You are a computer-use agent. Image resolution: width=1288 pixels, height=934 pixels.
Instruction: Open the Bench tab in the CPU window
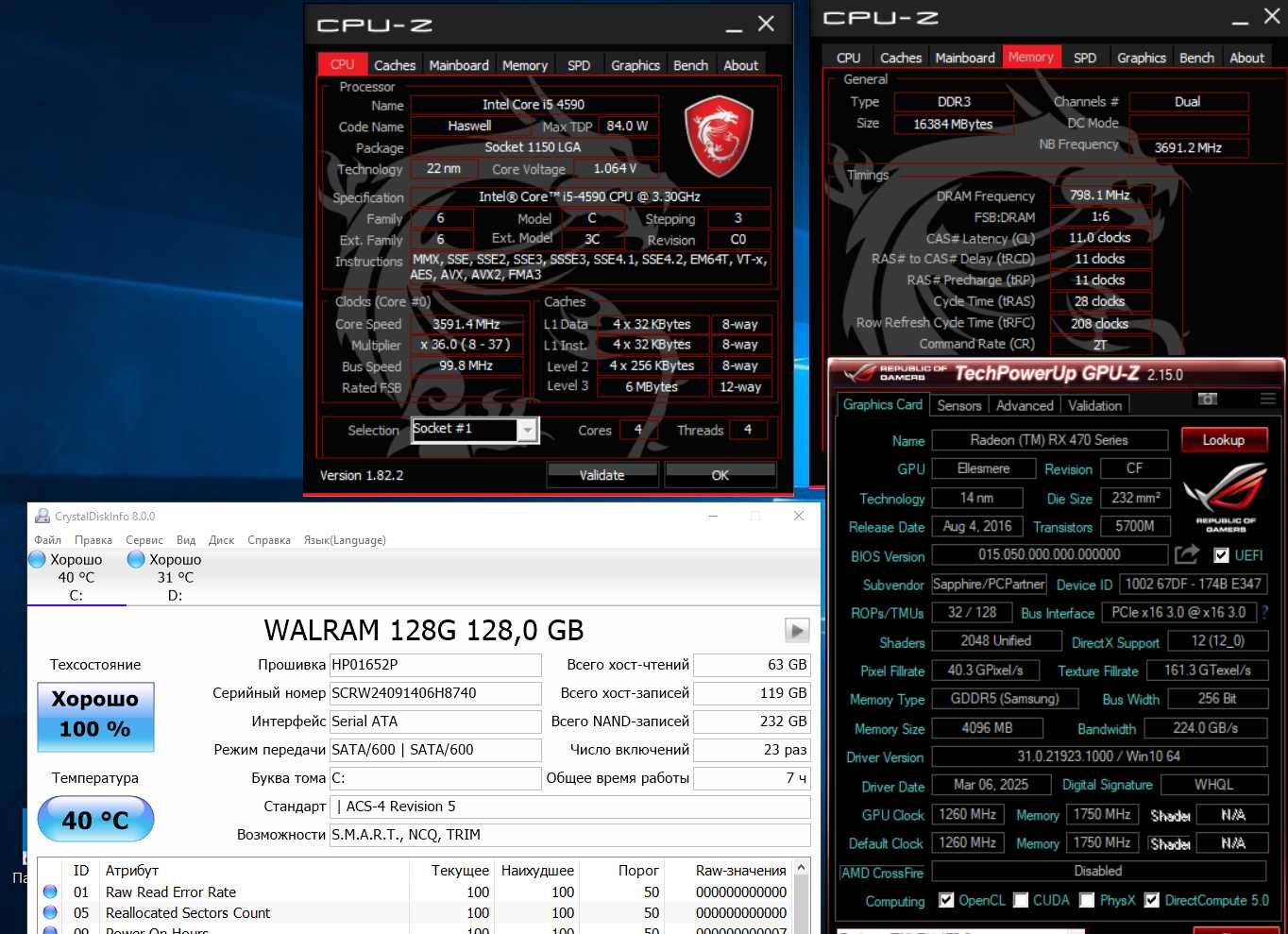(690, 65)
